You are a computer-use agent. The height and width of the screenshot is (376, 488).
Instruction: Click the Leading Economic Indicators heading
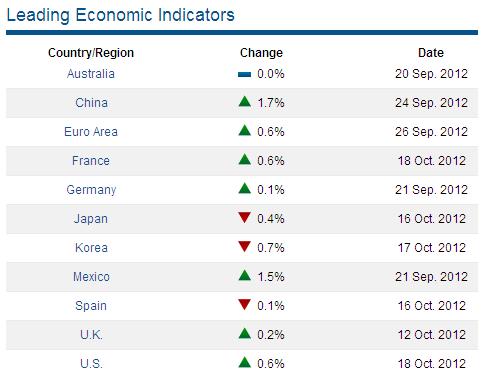click(120, 15)
